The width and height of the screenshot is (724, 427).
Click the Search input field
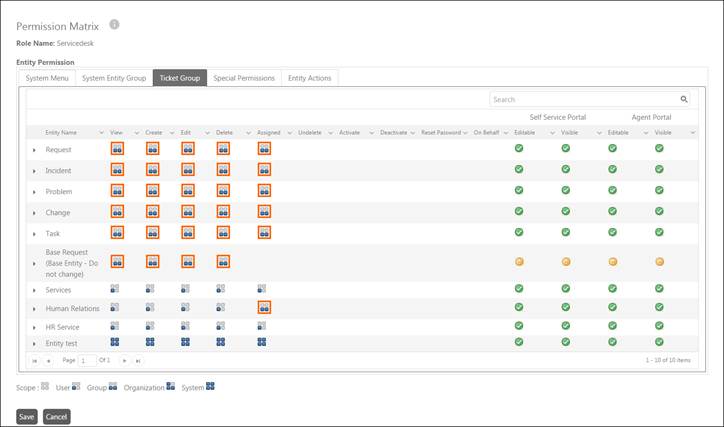point(583,100)
